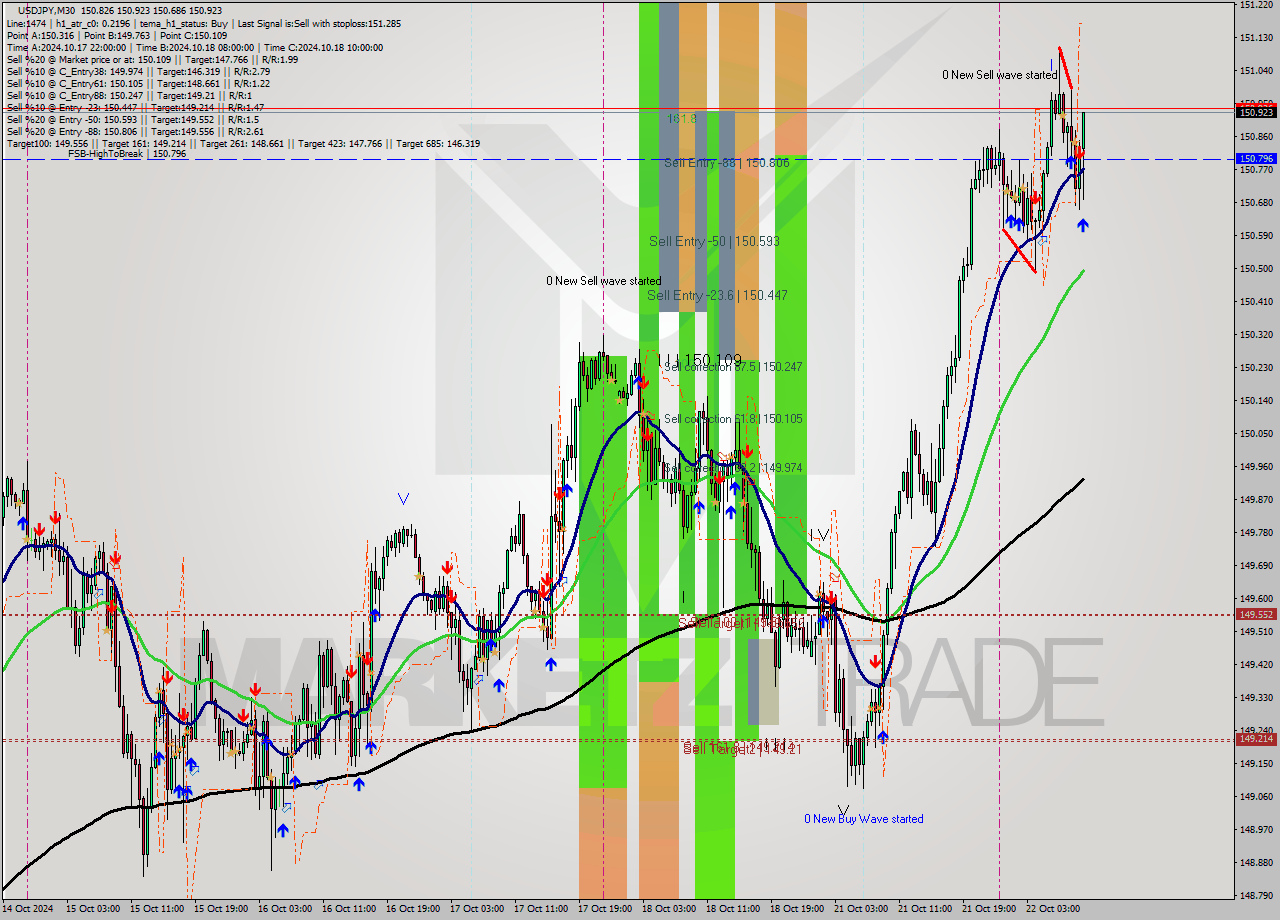Click the '21 Oct 03:00' time axis label

860,909
